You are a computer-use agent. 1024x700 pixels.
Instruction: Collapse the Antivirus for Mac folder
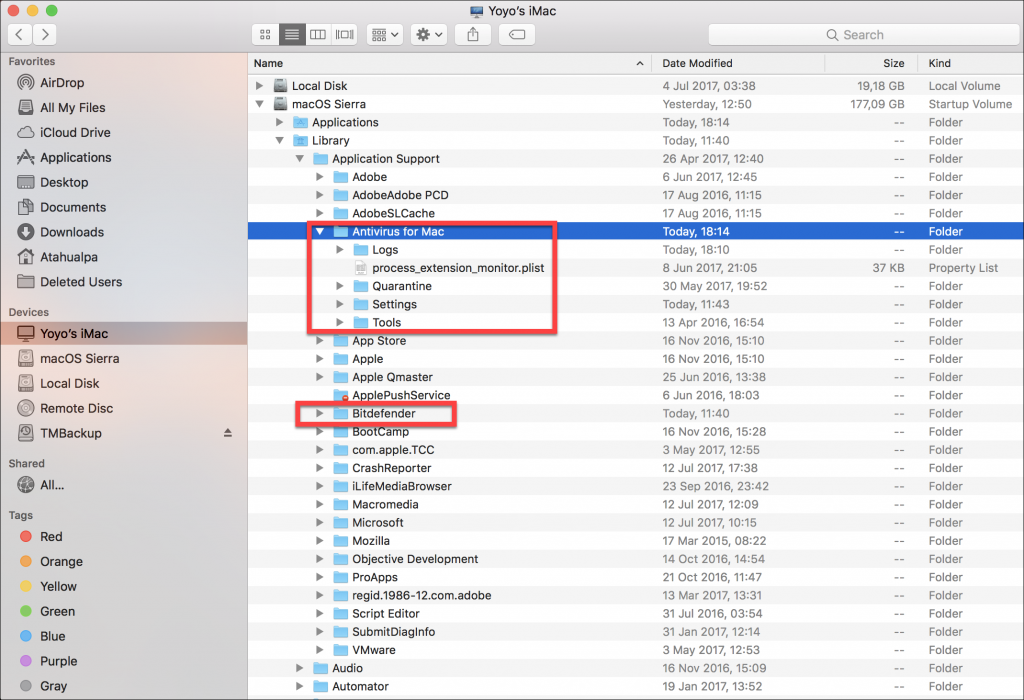(x=320, y=231)
